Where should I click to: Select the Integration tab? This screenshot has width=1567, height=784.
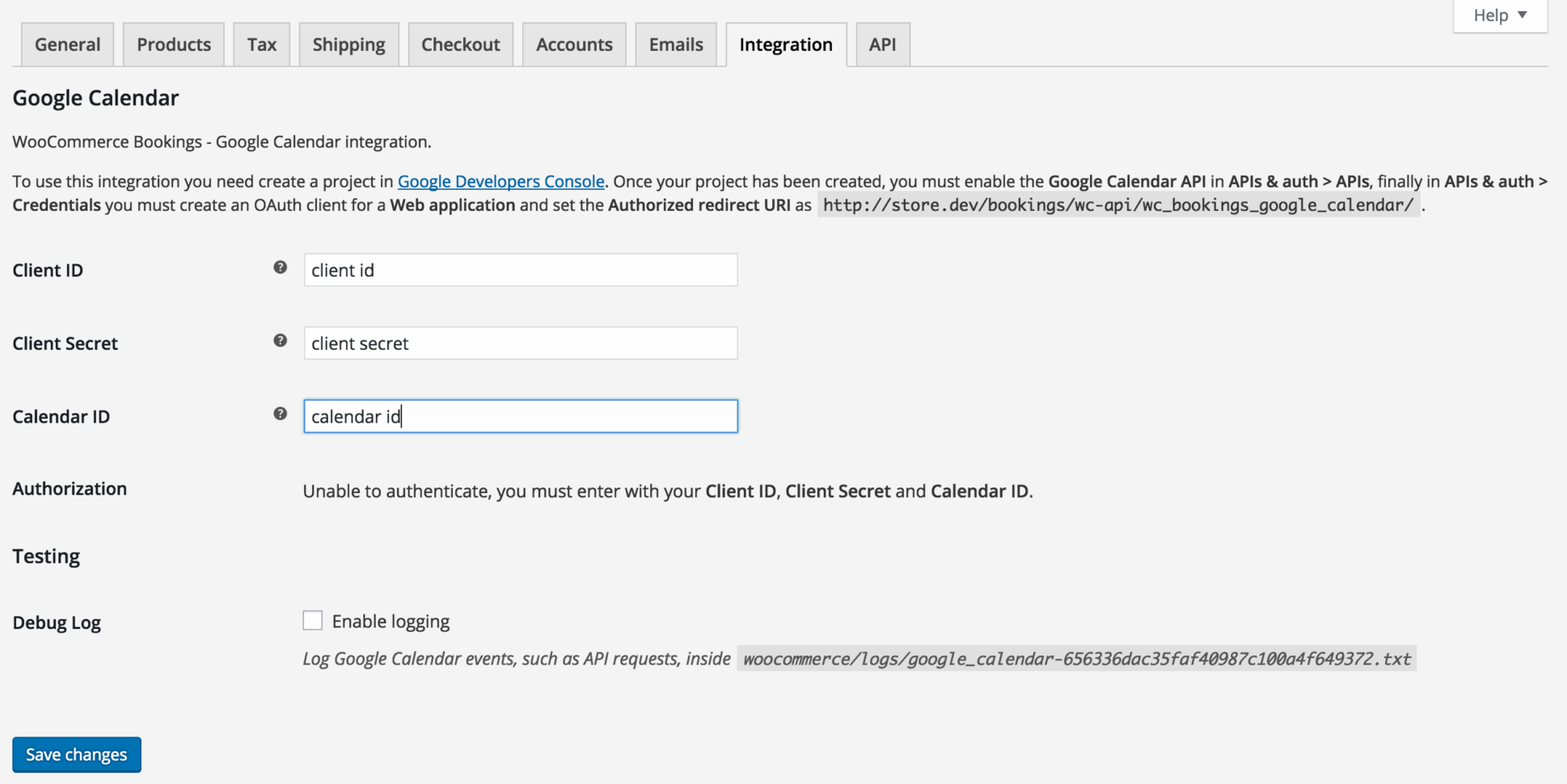click(785, 44)
